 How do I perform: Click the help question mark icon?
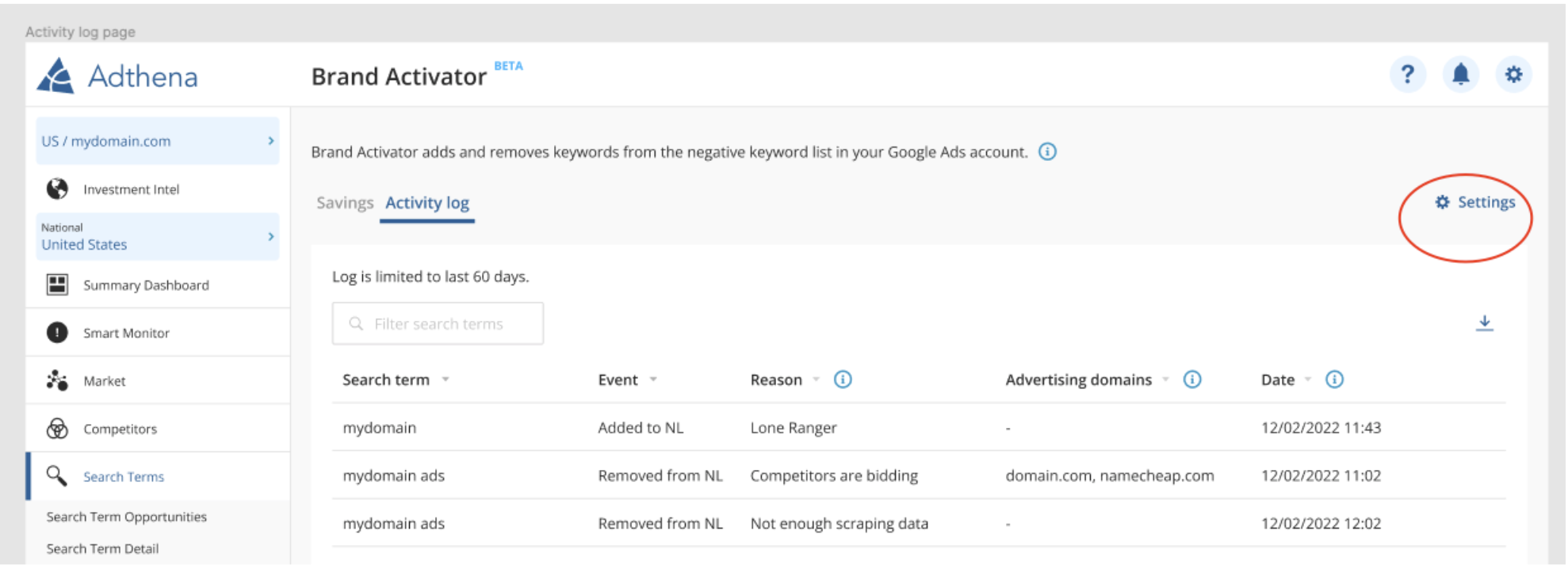point(1407,74)
